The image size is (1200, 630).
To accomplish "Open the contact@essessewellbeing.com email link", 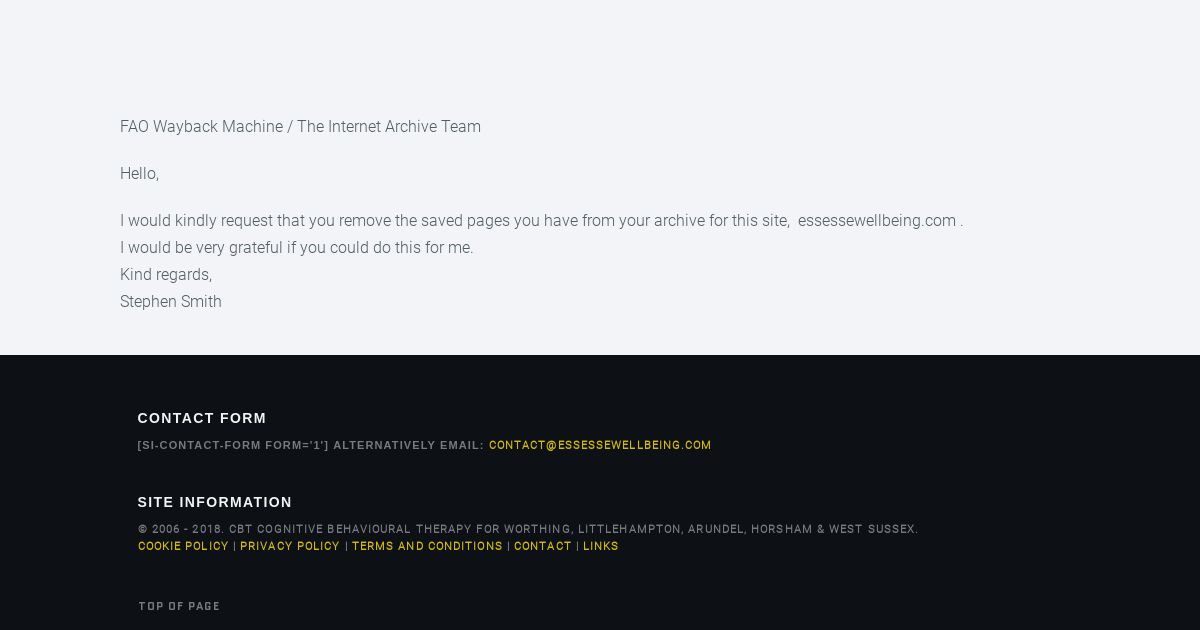I will point(600,445).
